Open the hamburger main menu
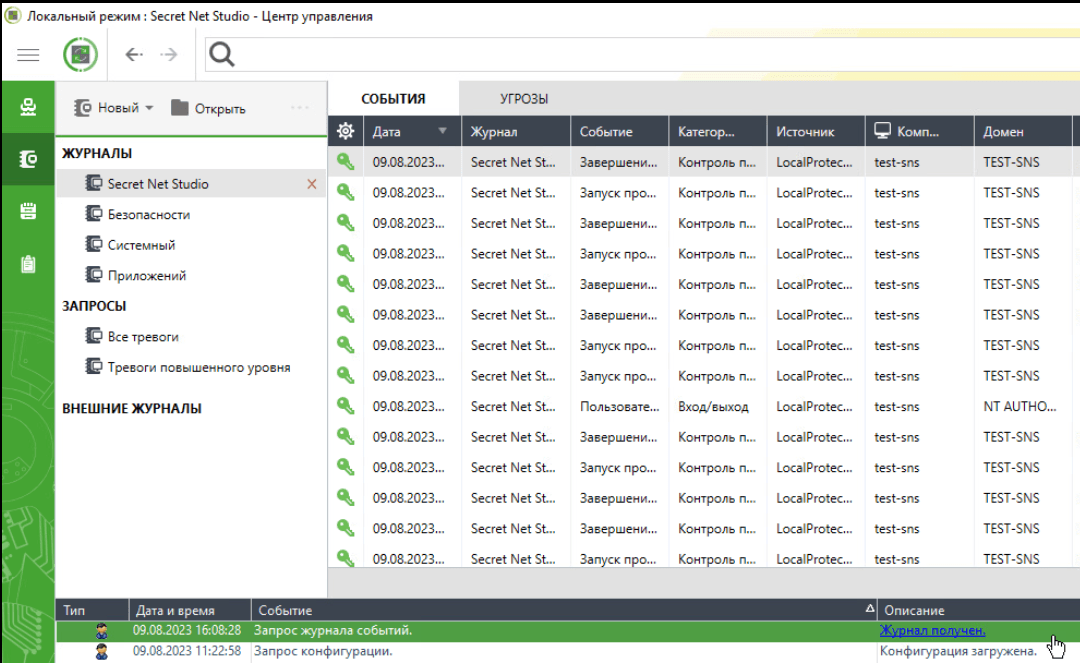The width and height of the screenshot is (1080, 663). point(28,55)
